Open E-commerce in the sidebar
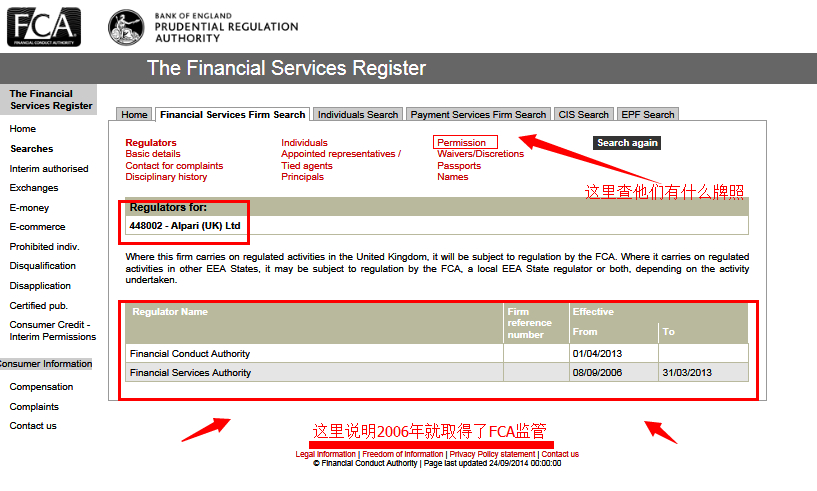This screenshot has height=491, width=817. pyautogui.click(x=37, y=227)
